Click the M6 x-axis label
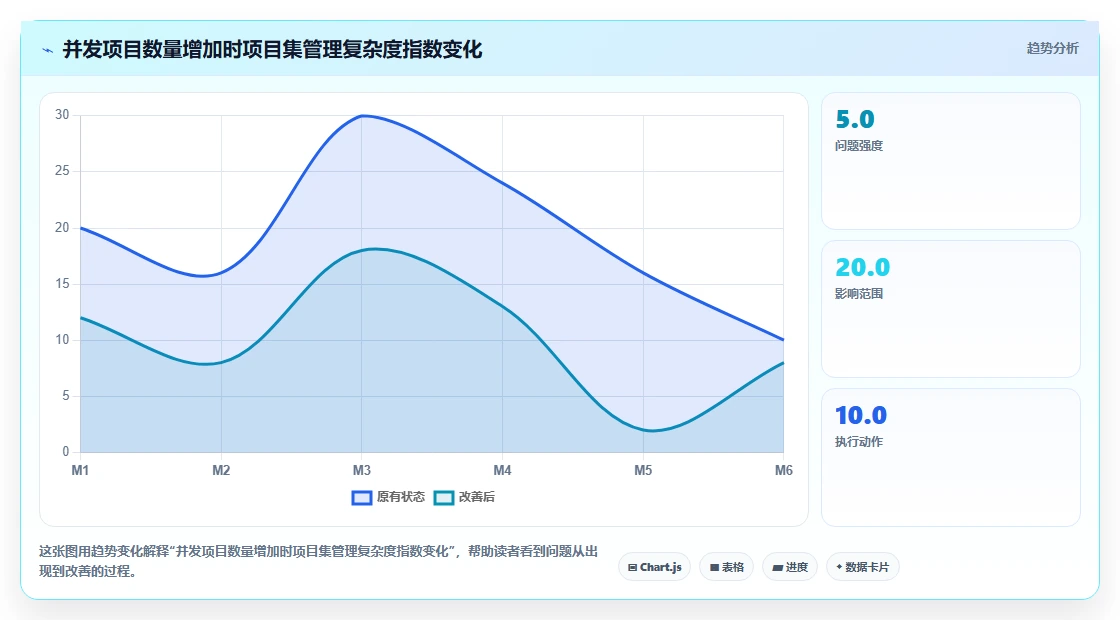Screen dimensions: 1120x620 point(784,471)
